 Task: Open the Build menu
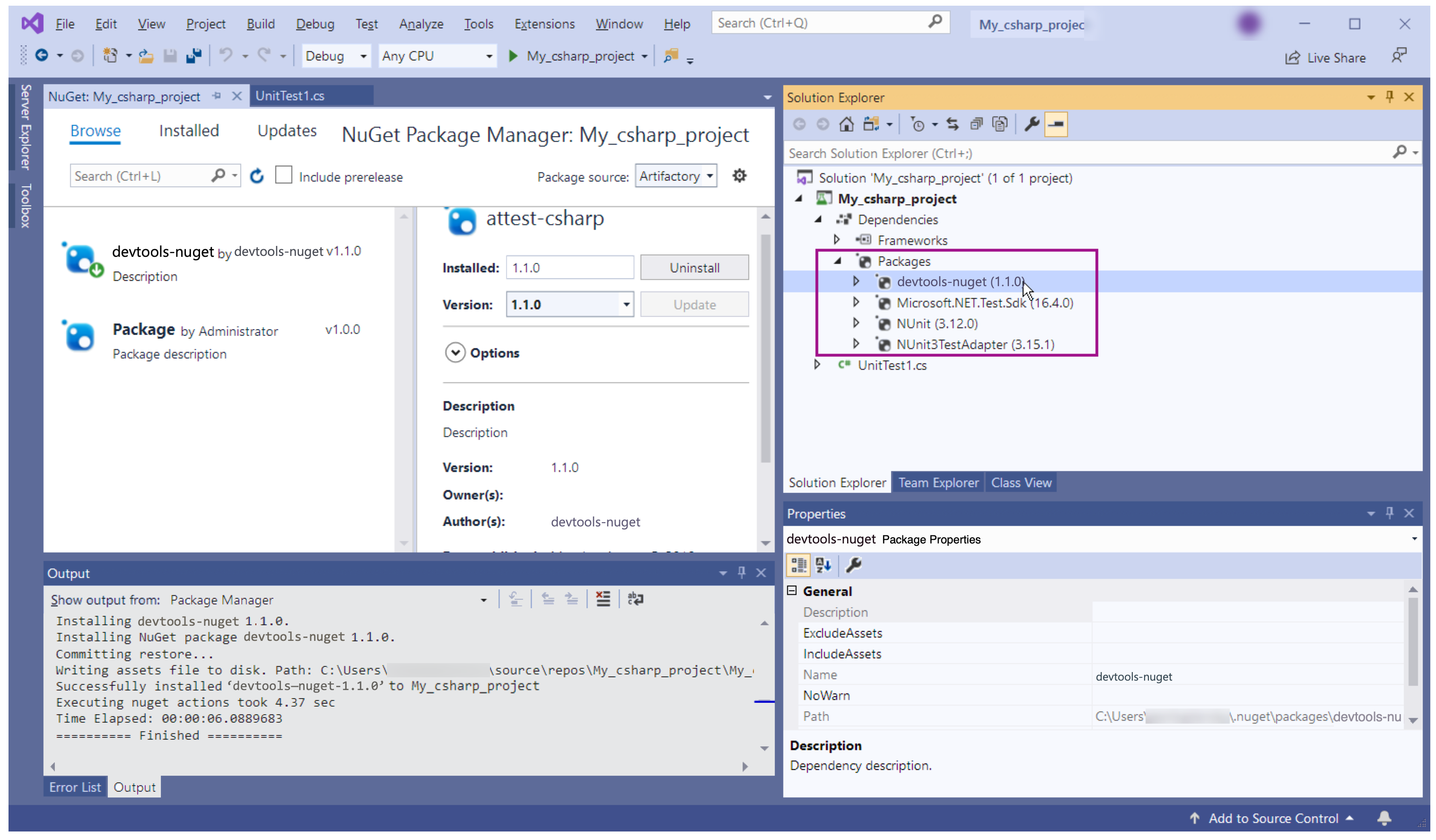coord(261,24)
